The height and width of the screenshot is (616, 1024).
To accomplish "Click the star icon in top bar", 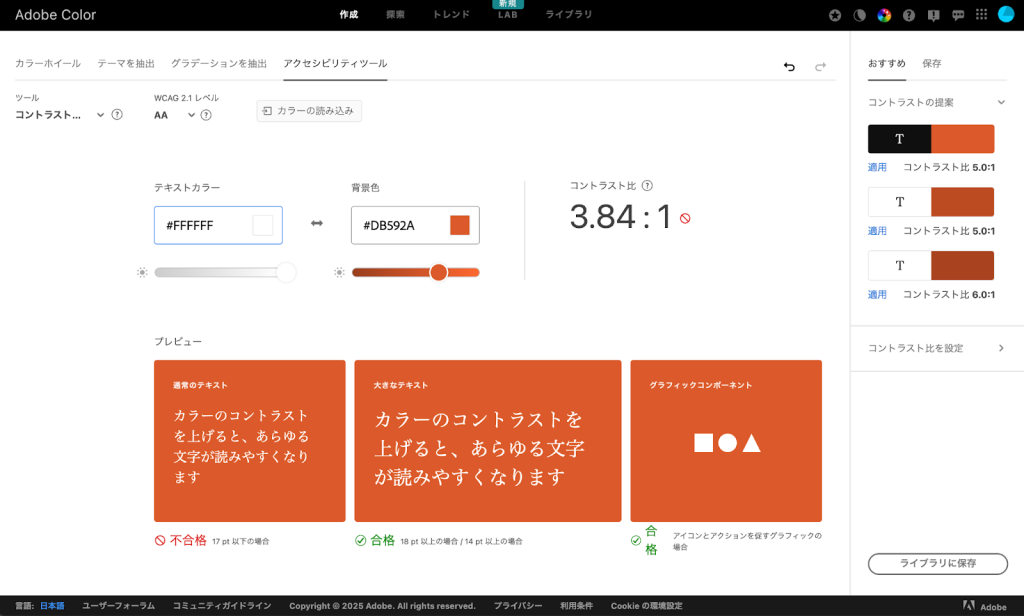I will [x=835, y=15].
